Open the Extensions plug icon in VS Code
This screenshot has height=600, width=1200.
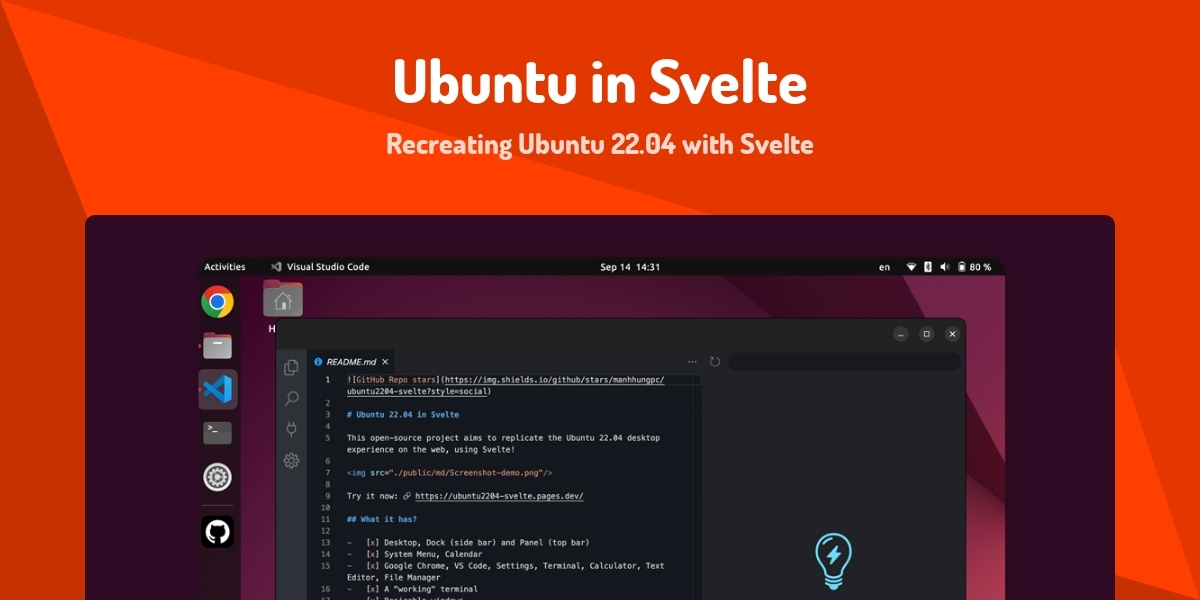pyautogui.click(x=291, y=429)
